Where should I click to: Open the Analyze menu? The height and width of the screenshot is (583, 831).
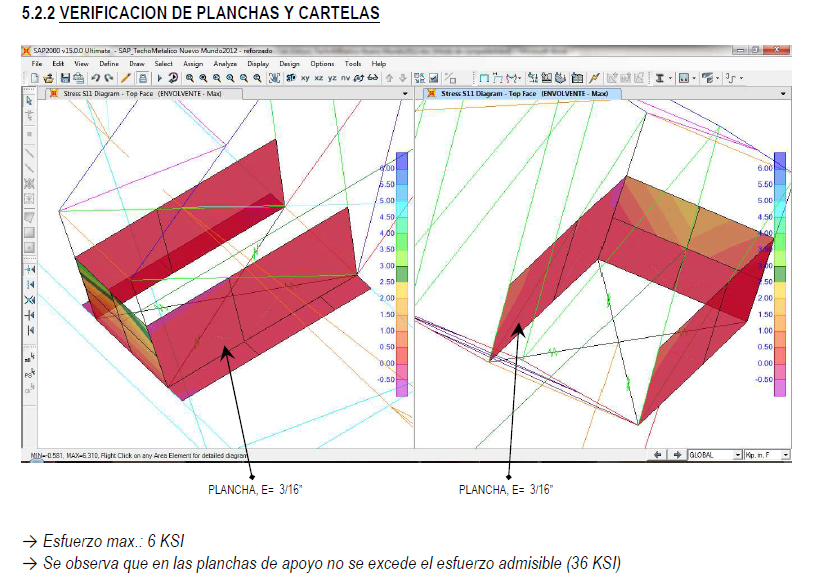225,63
